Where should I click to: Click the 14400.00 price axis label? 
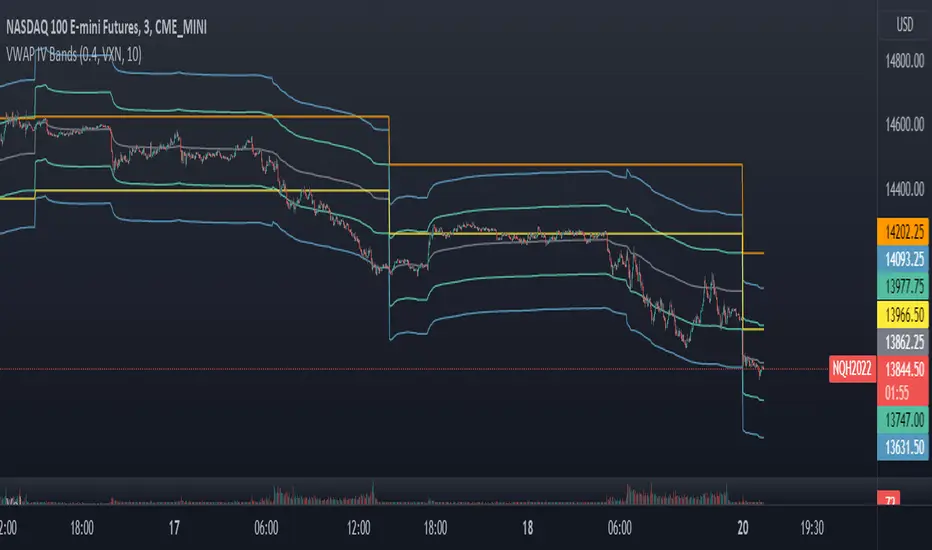[x=904, y=190]
